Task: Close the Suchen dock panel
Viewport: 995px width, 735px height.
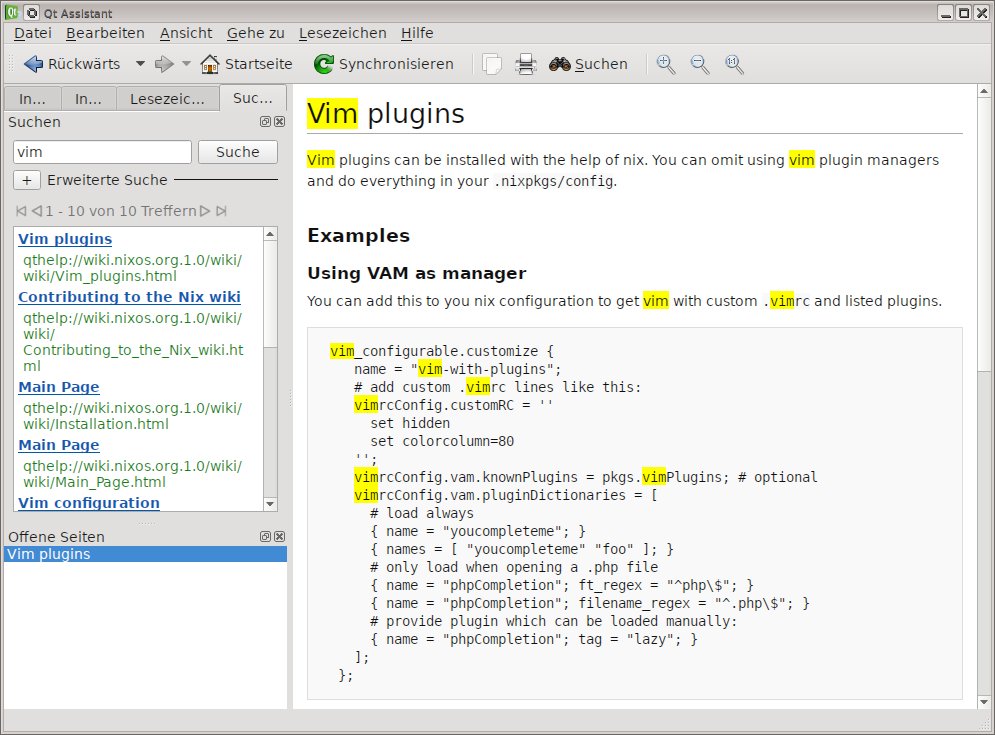Action: coord(280,122)
